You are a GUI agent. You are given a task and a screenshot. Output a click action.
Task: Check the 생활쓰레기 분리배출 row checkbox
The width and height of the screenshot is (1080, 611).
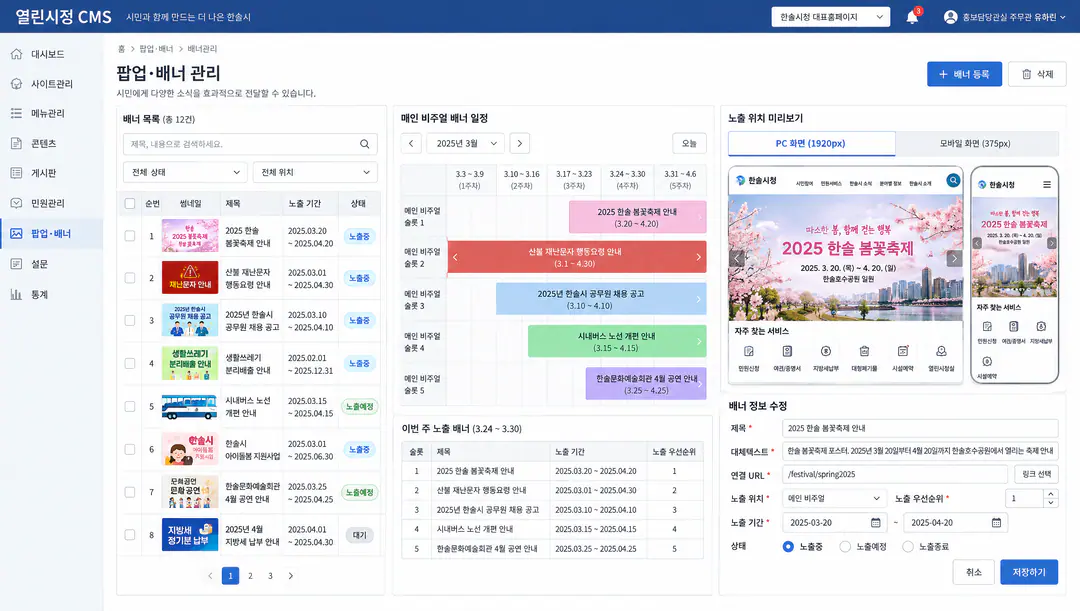(129, 363)
